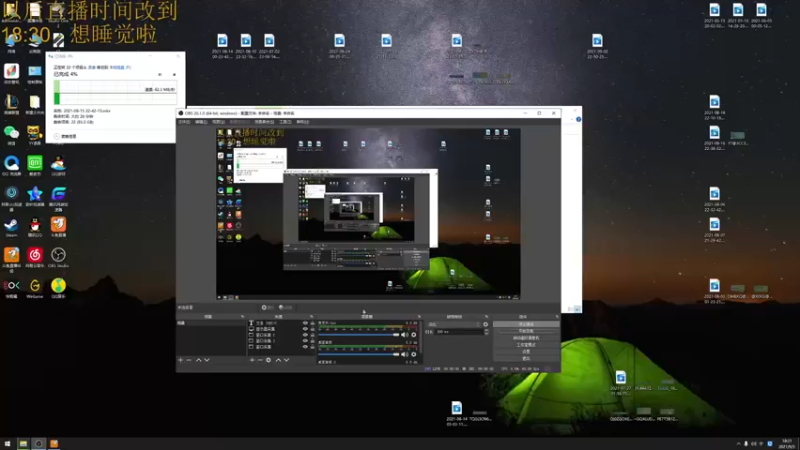
Task: Open the Tools menu in OBS
Action: [x=285, y=122]
